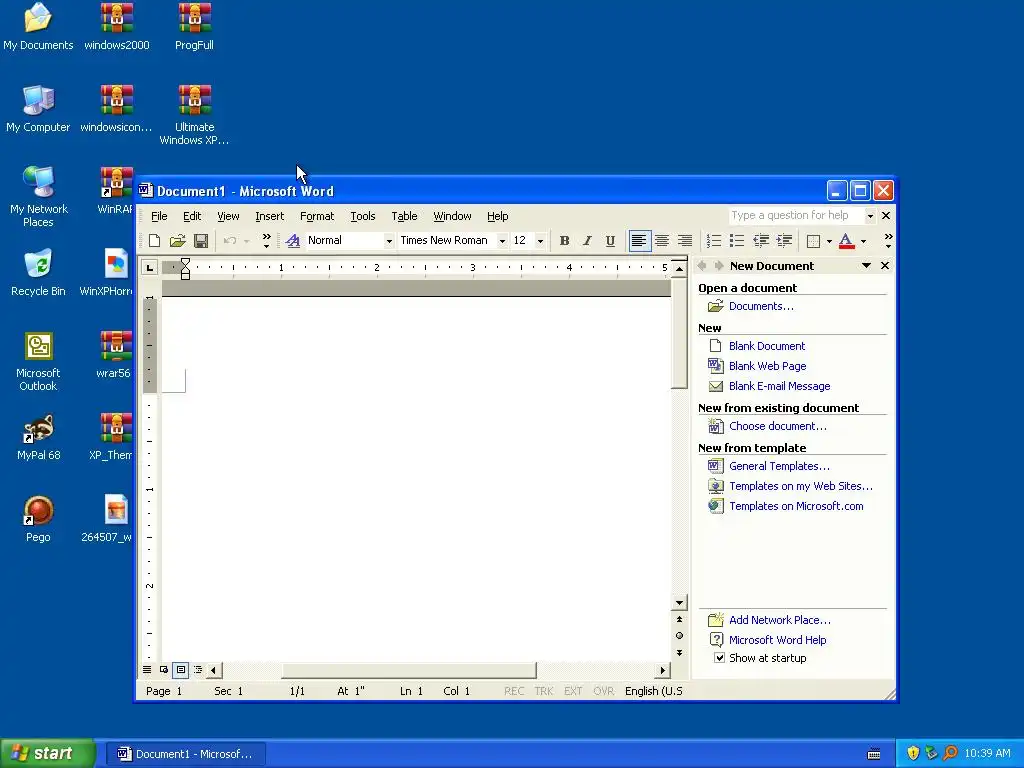The width and height of the screenshot is (1024, 768).
Task: Open the Edit menu
Action: pyautogui.click(x=192, y=216)
